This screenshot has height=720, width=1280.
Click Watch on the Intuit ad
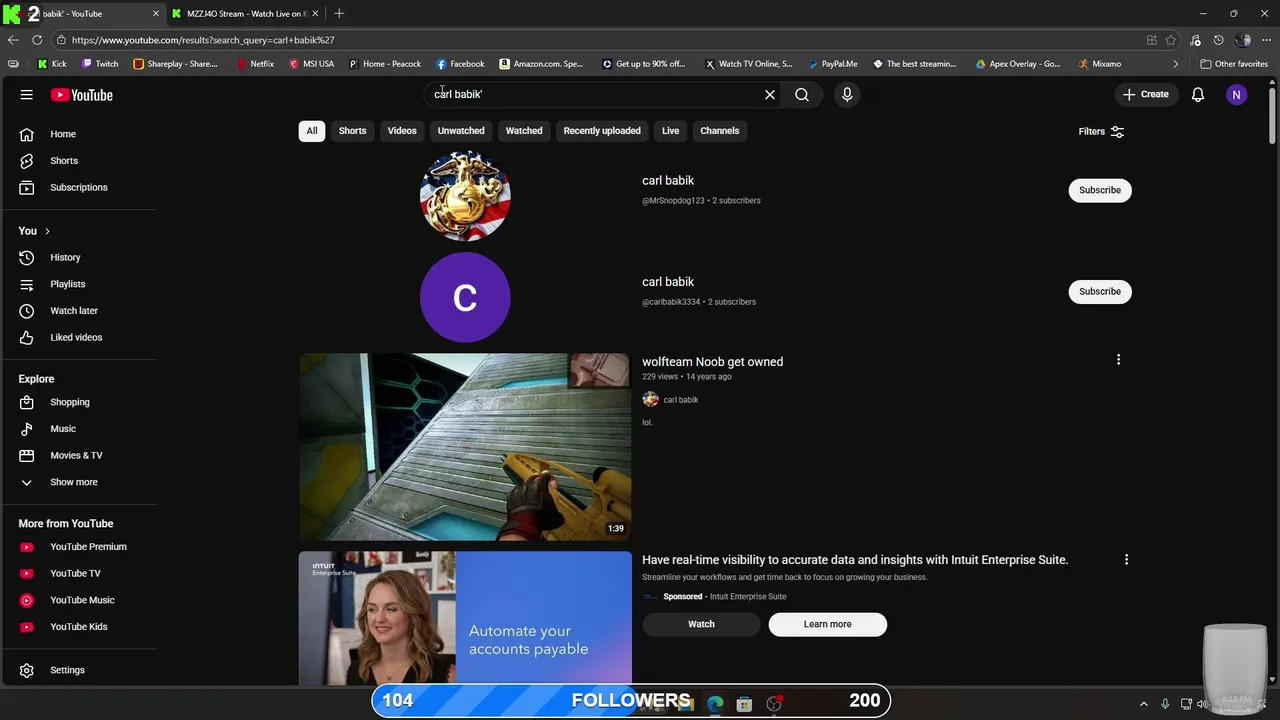pos(701,624)
